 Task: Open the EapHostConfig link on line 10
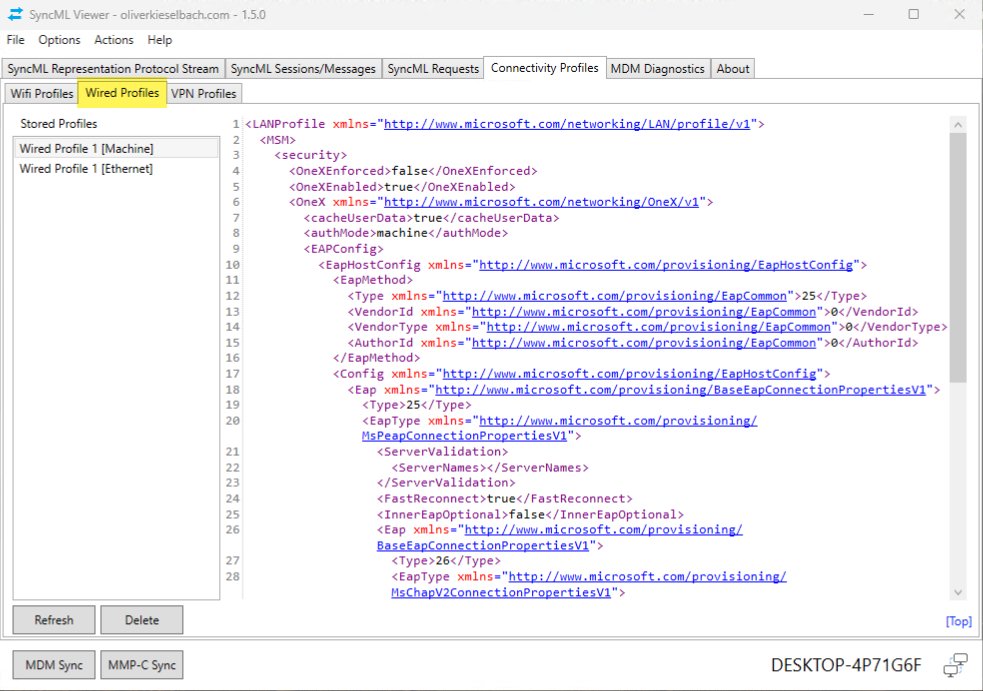point(666,265)
